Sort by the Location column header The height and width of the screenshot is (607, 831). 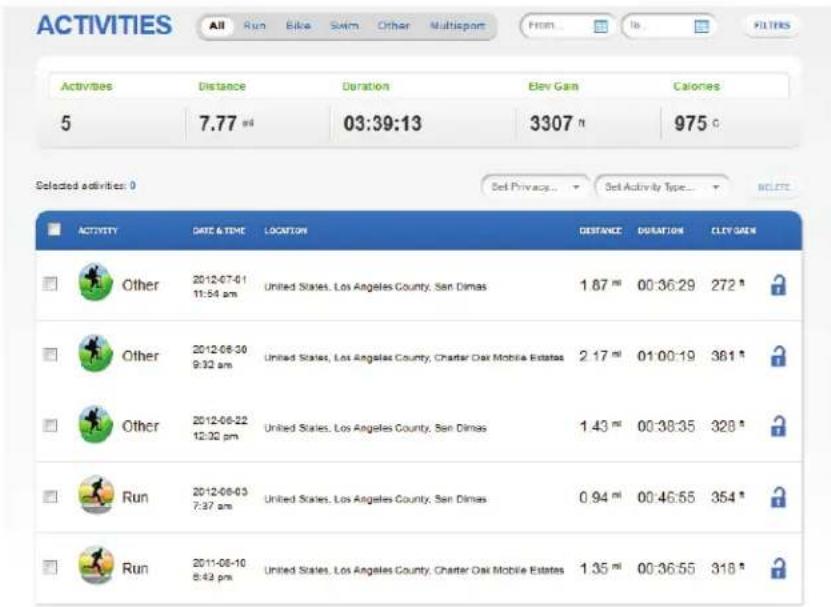[x=286, y=231]
